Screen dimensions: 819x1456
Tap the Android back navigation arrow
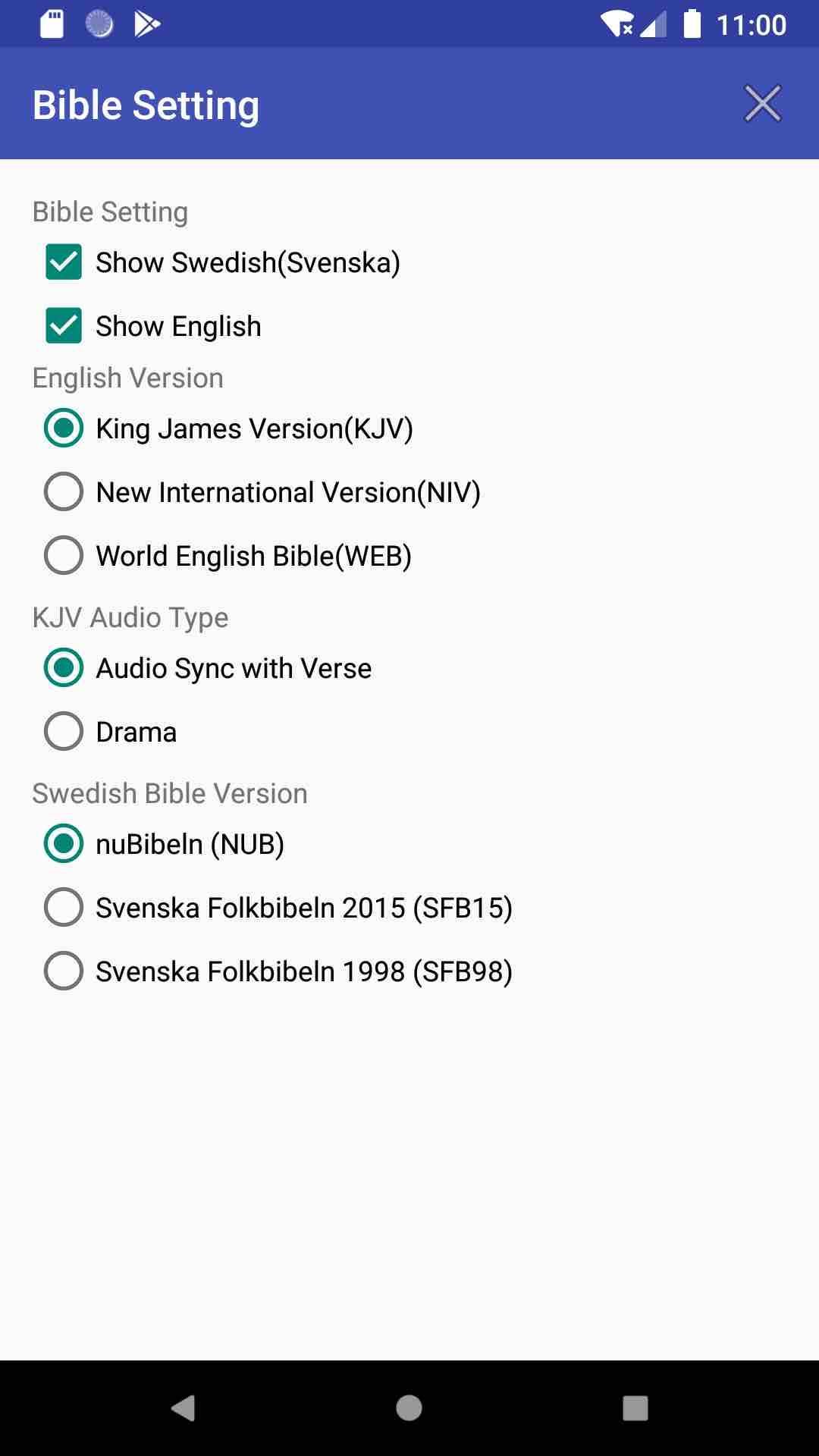pyautogui.click(x=184, y=1408)
